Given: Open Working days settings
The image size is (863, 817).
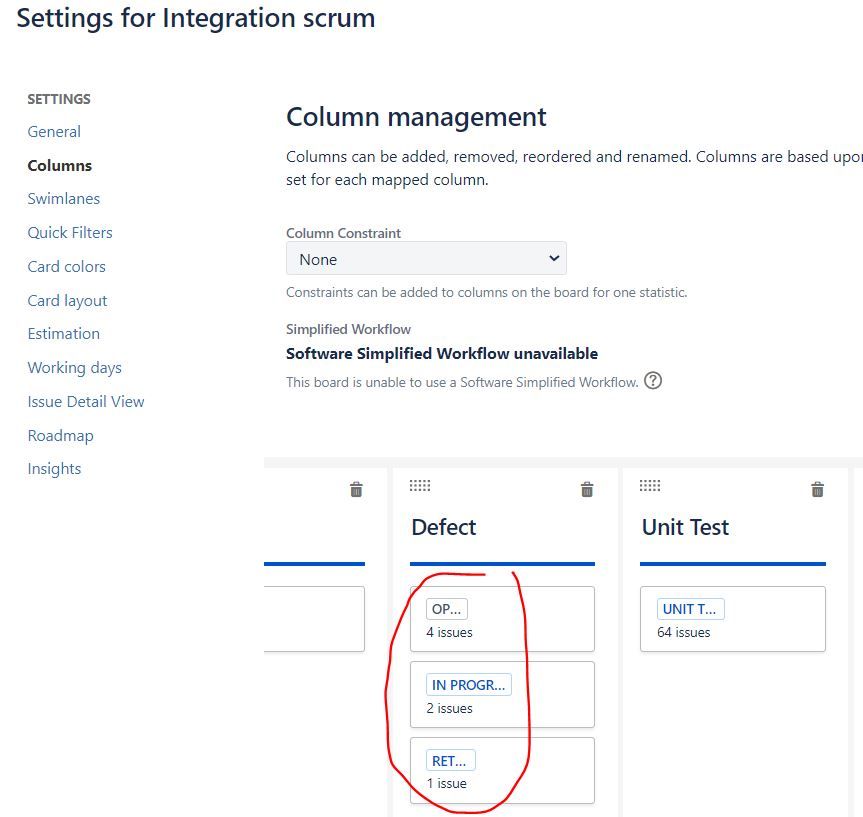Looking at the screenshot, I should tap(74, 368).
